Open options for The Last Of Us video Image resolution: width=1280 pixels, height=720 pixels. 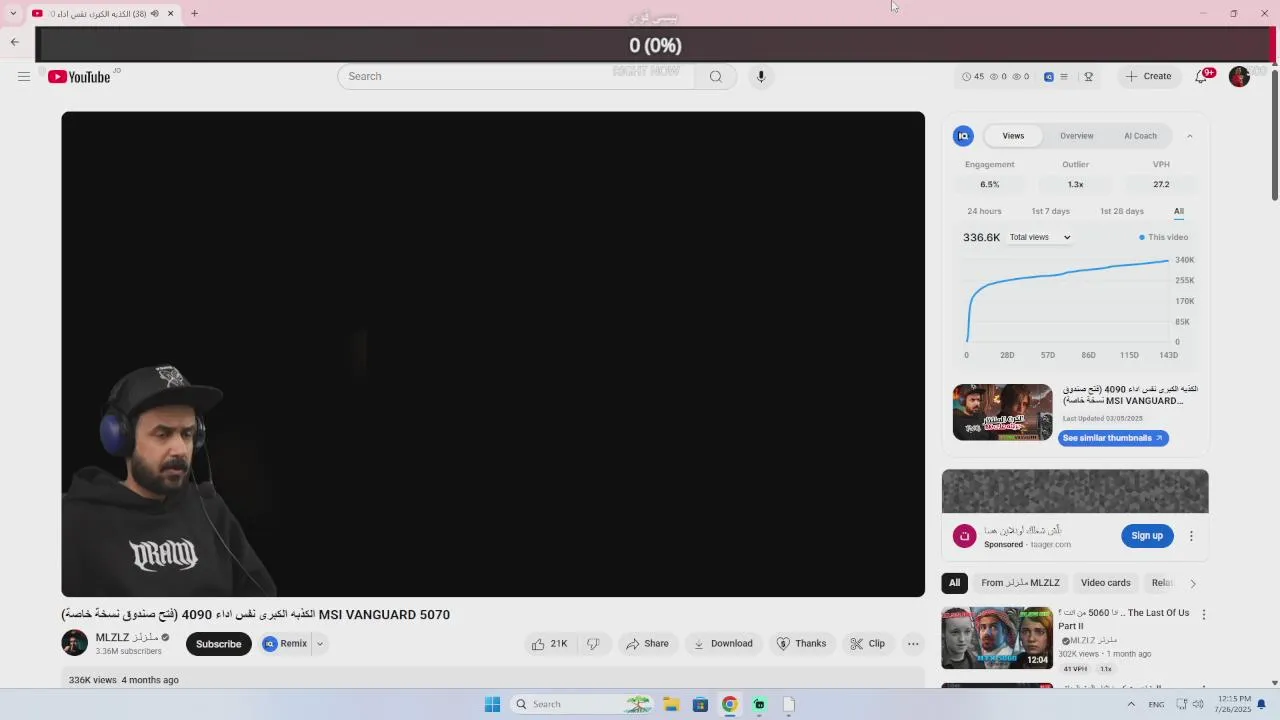click(x=1204, y=614)
